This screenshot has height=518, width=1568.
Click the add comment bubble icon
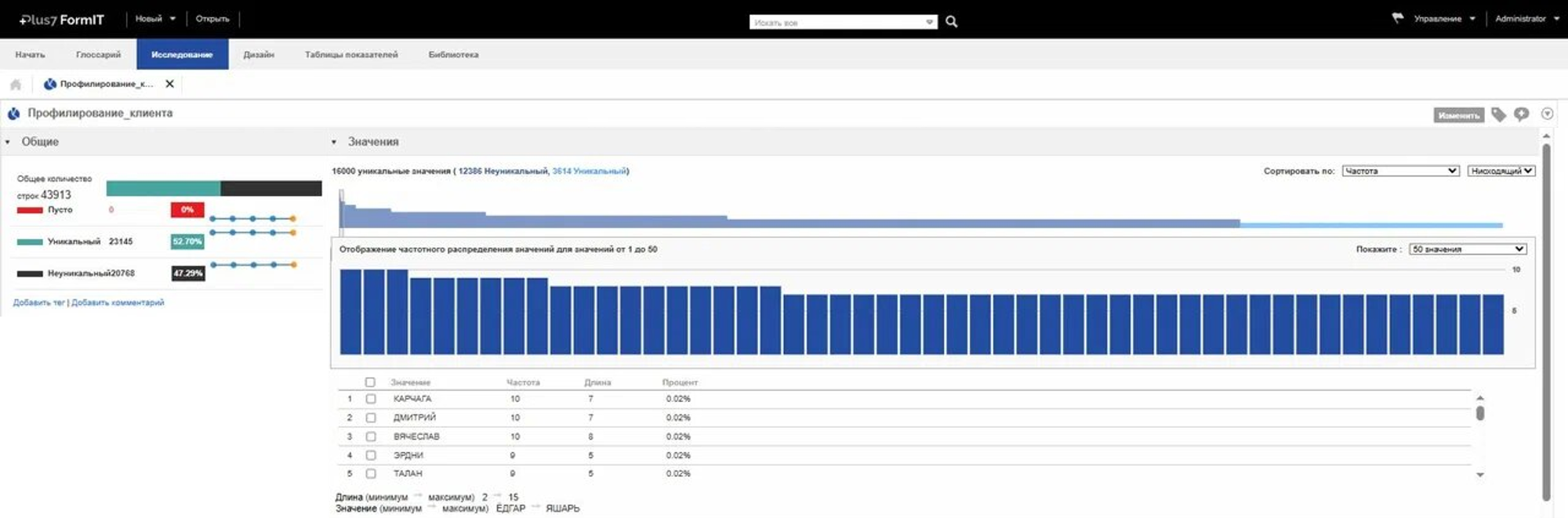tap(1521, 114)
